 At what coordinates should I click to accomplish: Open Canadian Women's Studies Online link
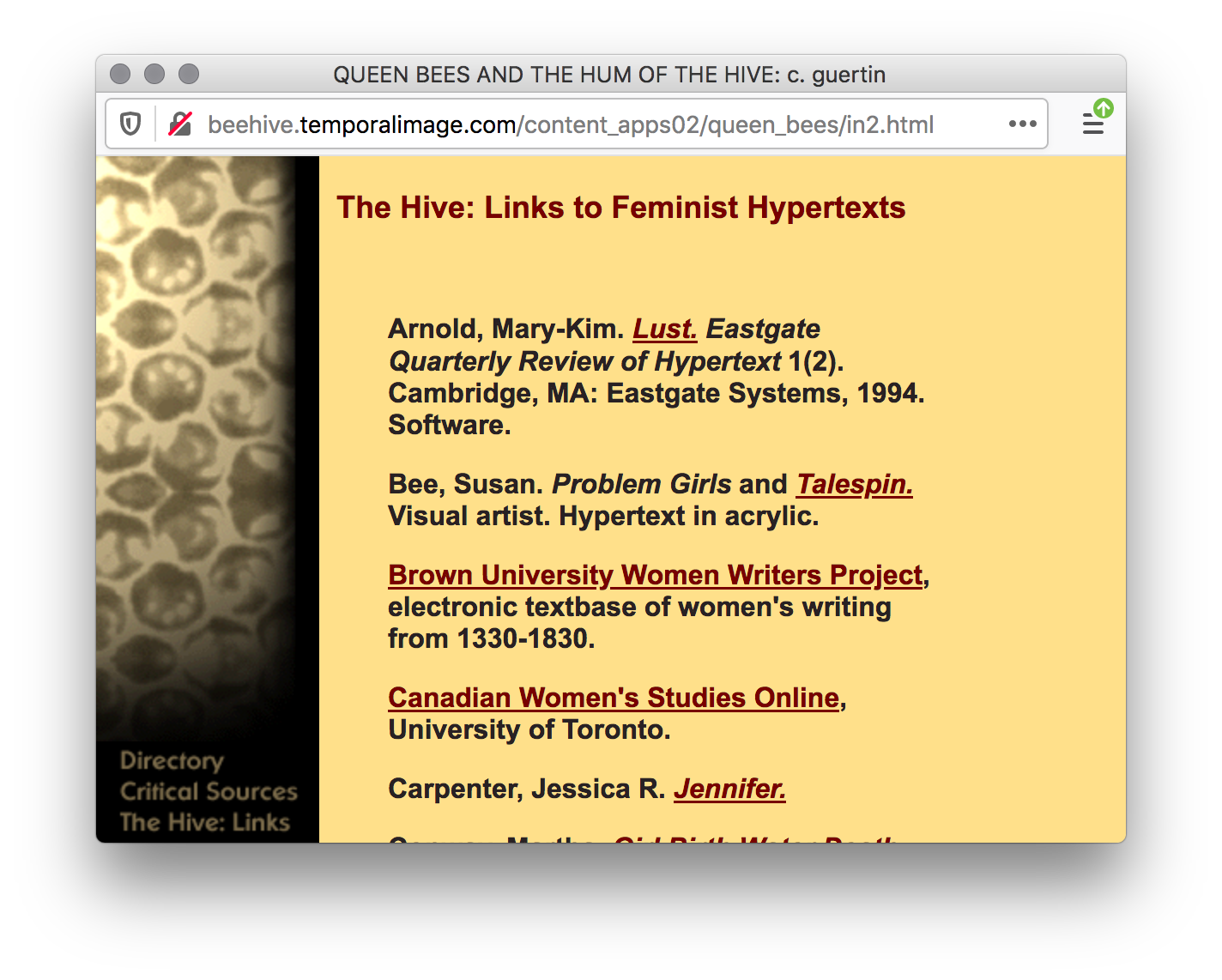[x=614, y=698]
